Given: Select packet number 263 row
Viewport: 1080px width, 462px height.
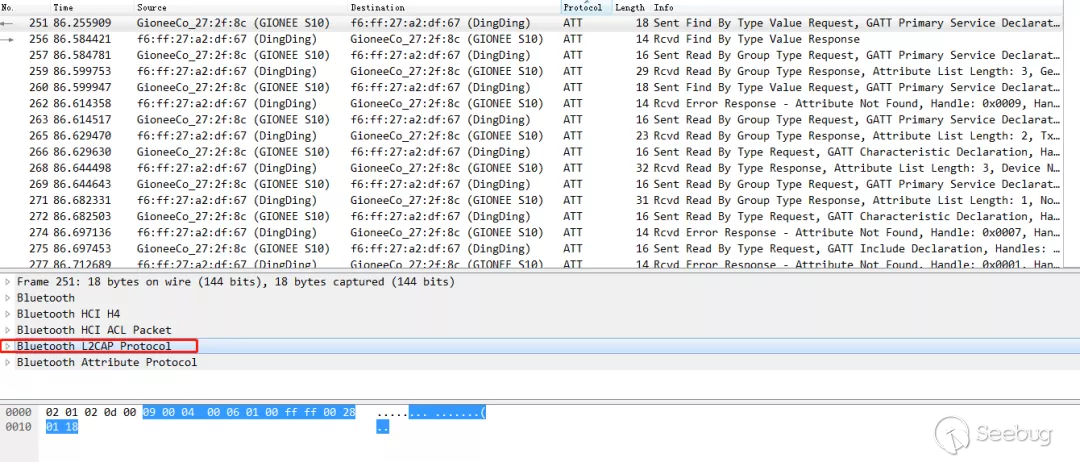Looking at the screenshot, I should [532, 120].
